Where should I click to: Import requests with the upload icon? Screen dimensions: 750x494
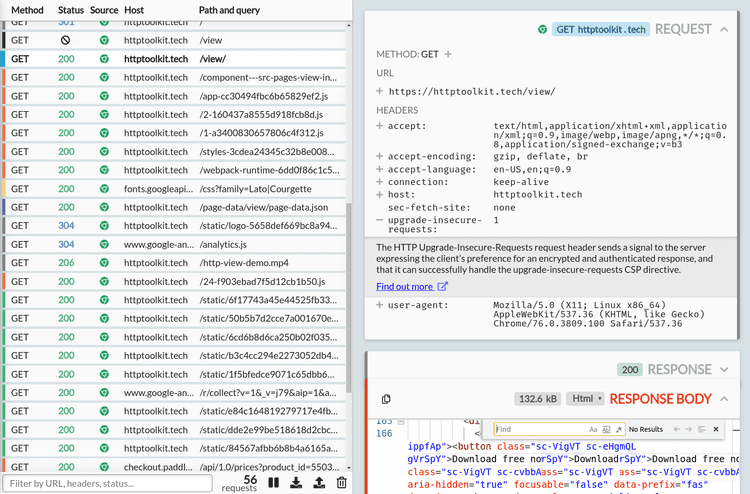[319, 482]
